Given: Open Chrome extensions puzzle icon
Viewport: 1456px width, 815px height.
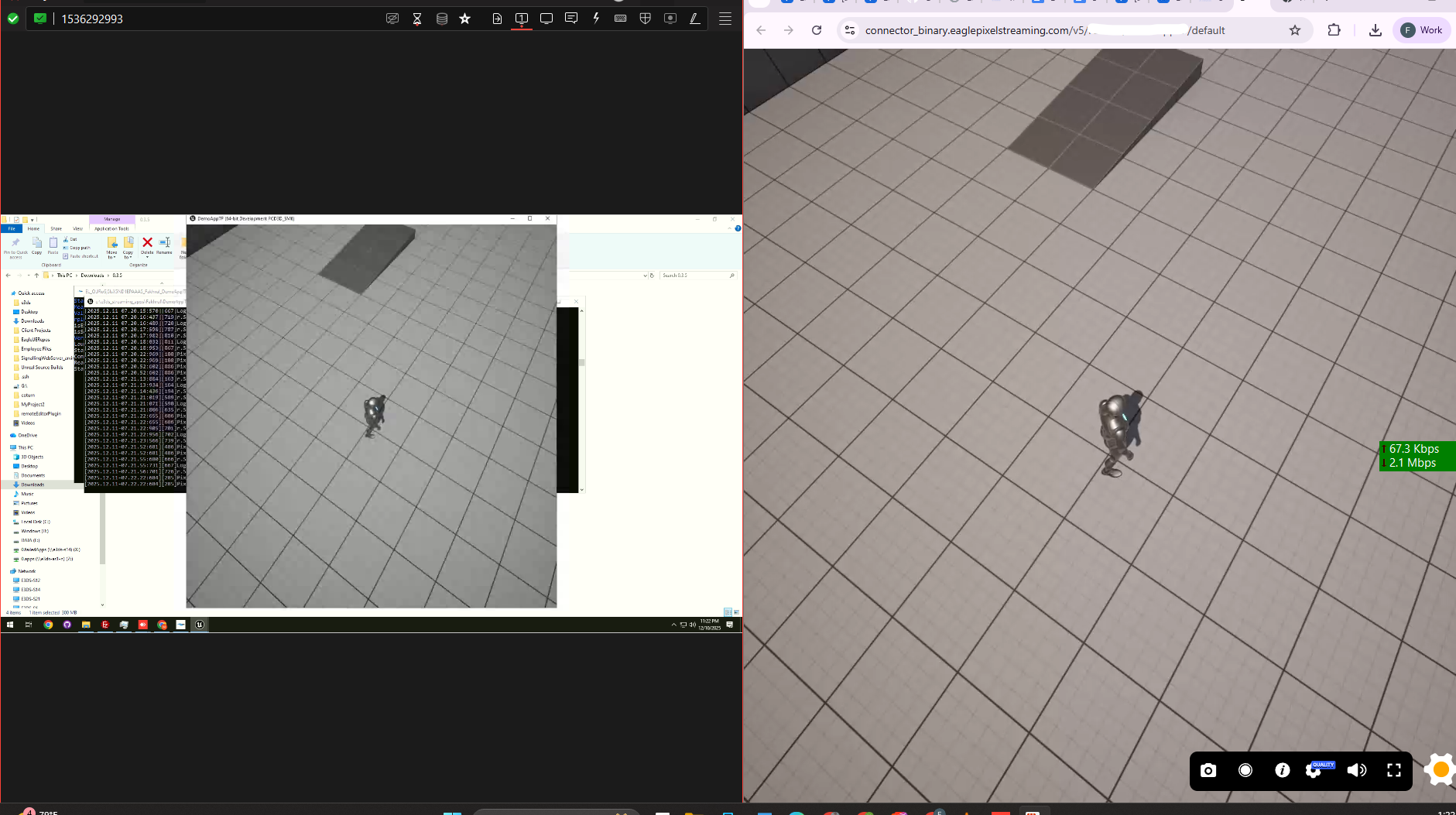Looking at the screenshot, I should [1334, 30].
